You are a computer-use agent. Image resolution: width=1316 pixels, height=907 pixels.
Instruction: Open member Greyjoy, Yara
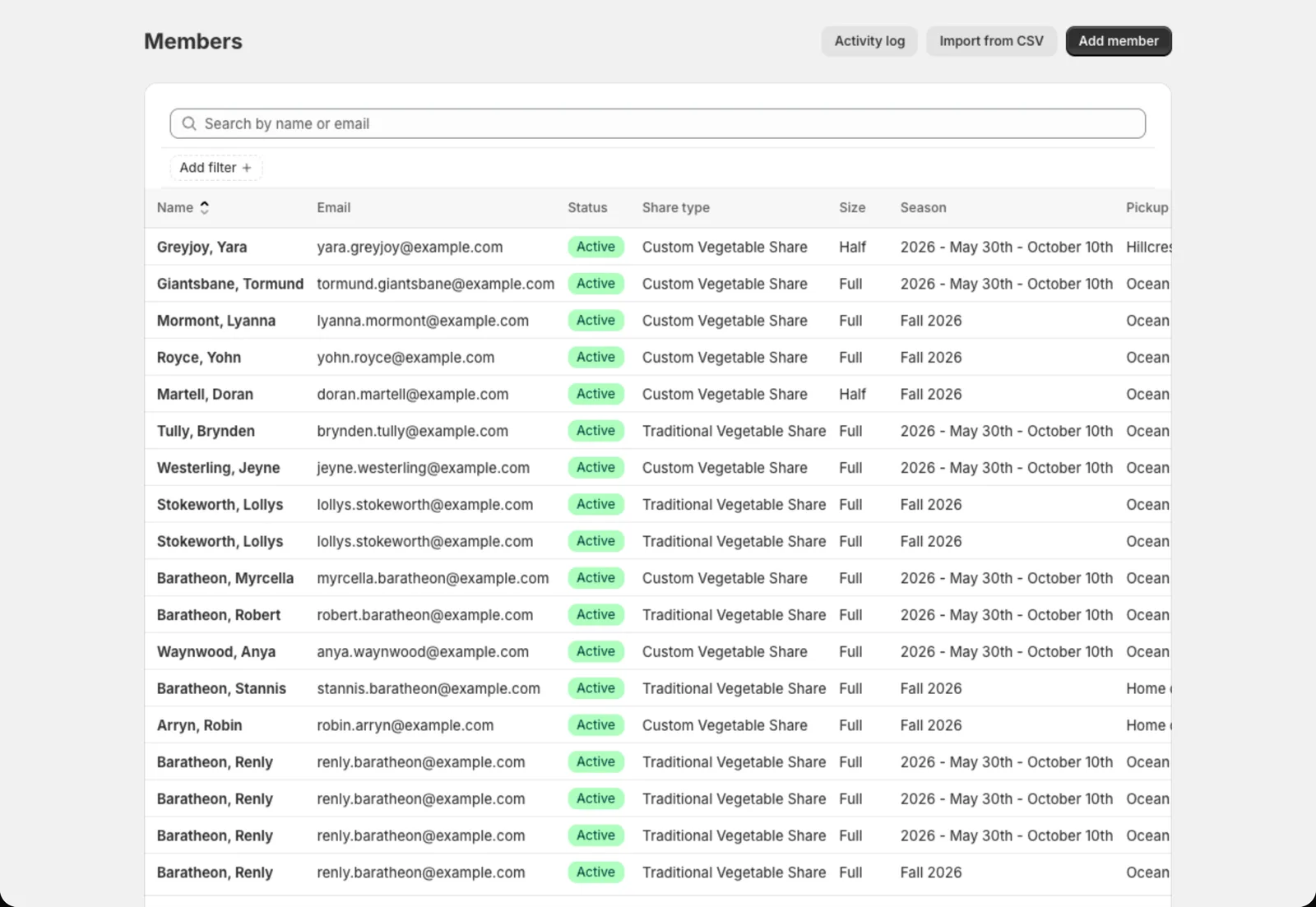coord(202,247)
